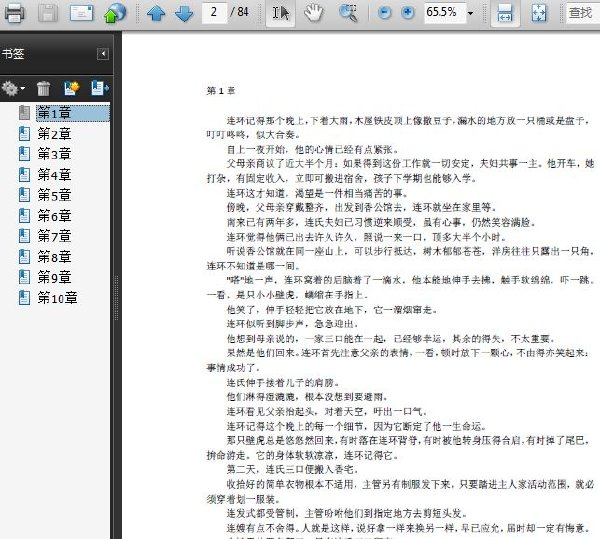Click the bookmark page icon beside 第3章
Image resolution: width=600 pixels, height=539 pixels.
(x=24, y=154)
